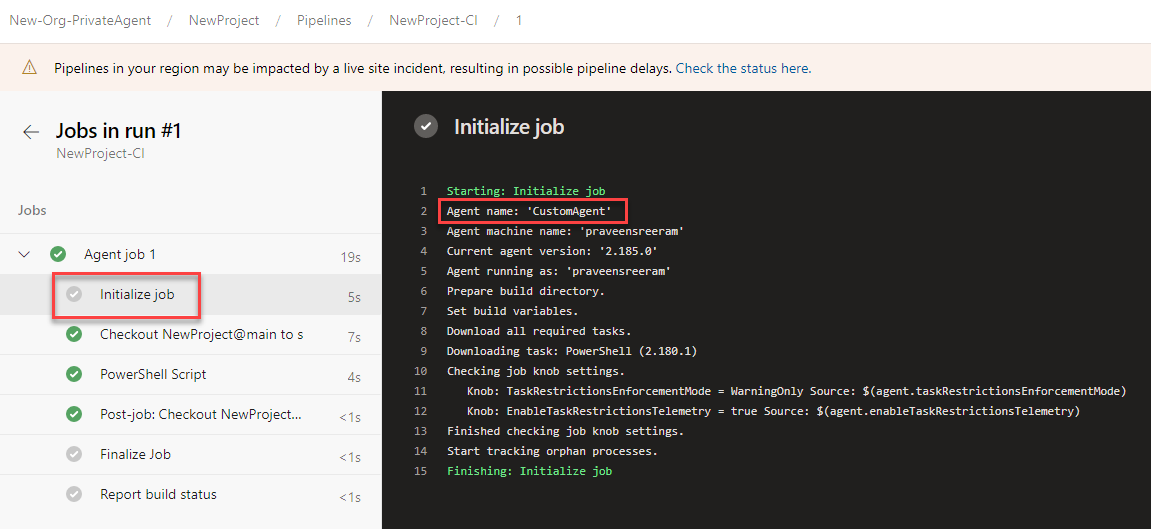Click the back arrow beside Jobs in run #1
Screen dimensions: 1151x529
click(31, 132)
